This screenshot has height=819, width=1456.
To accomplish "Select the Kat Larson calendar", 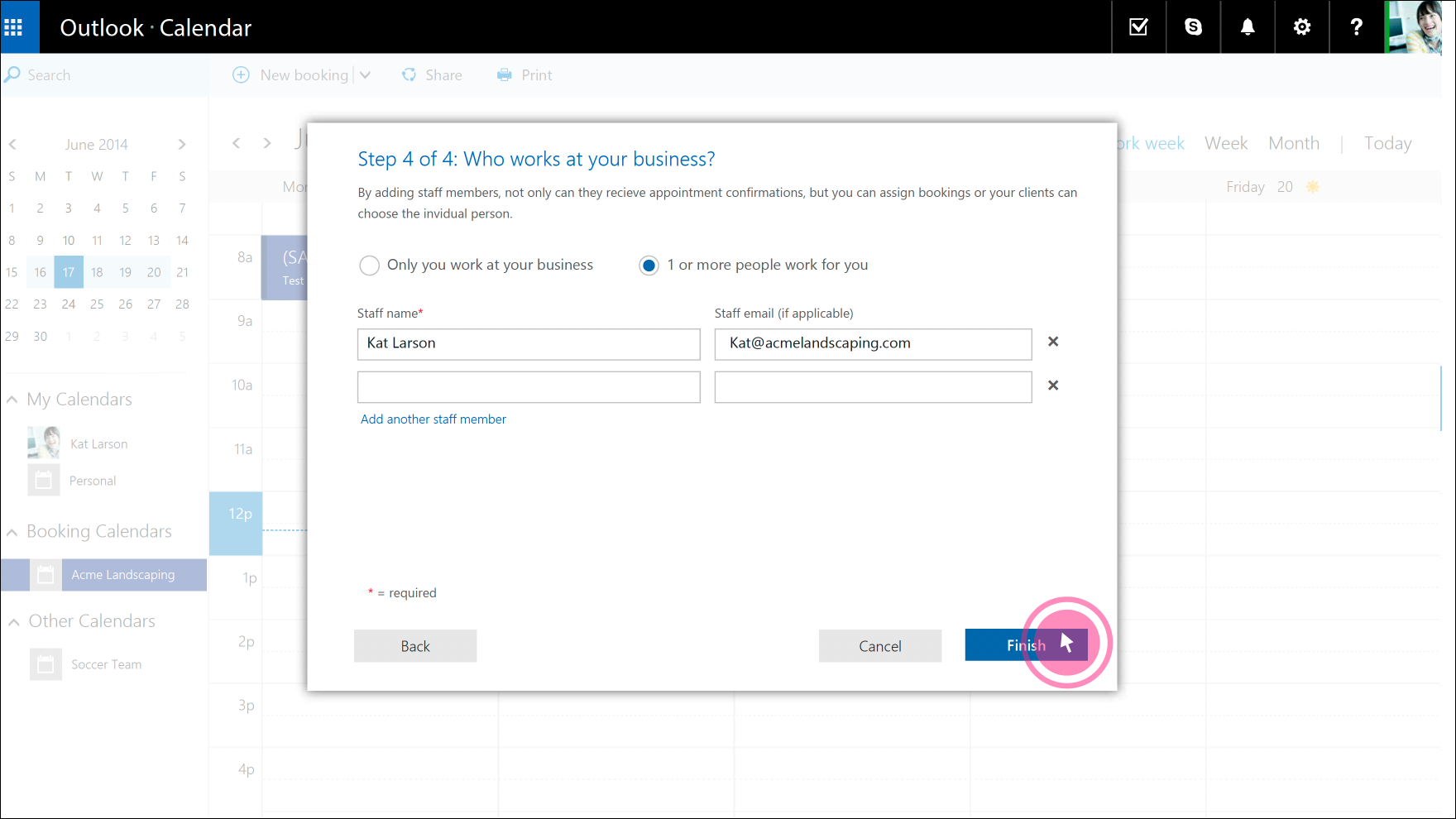I will pyautogui.click(x=98, y=444).
